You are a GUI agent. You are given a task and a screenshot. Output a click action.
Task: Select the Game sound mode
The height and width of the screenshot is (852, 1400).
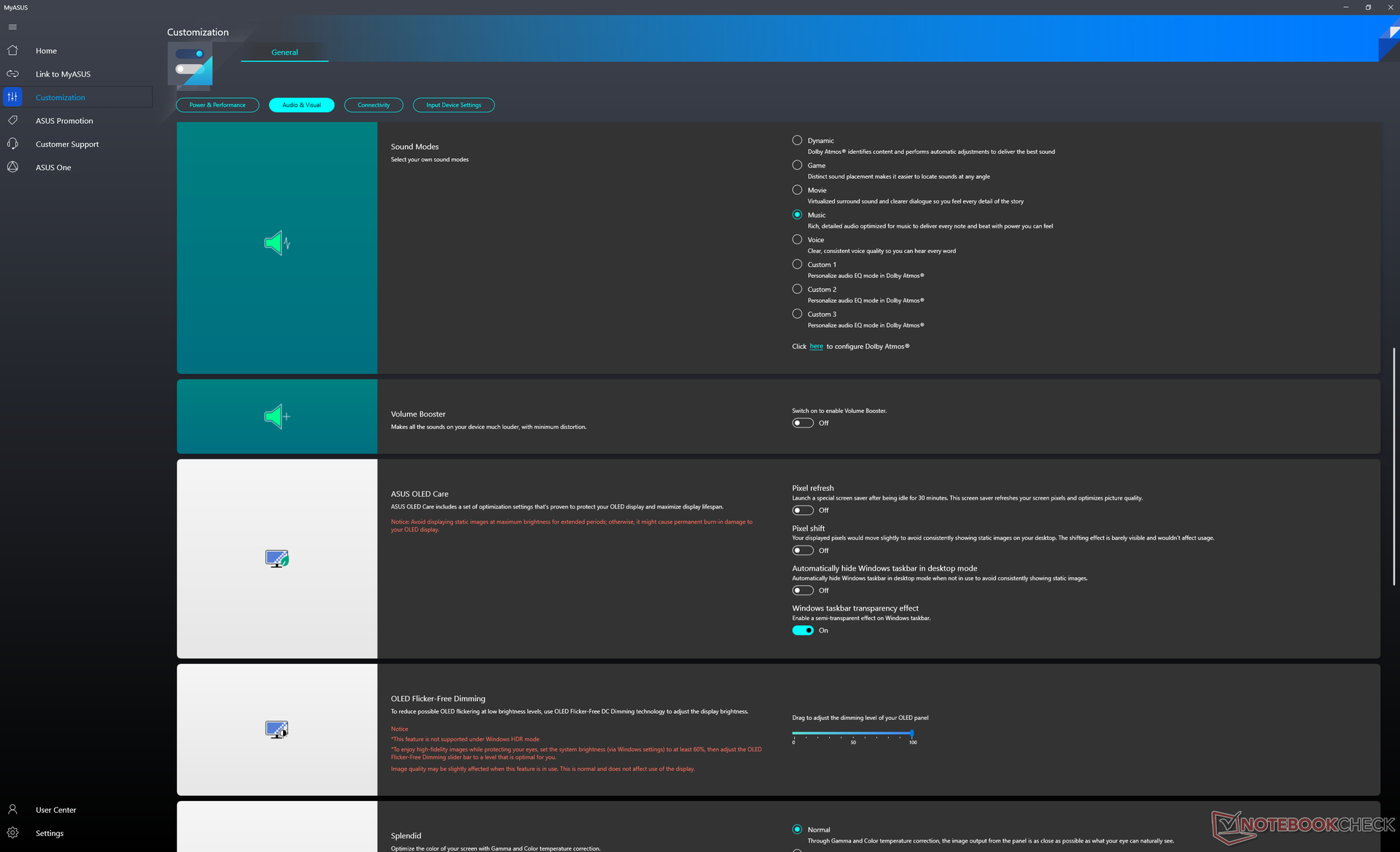(x=797, y=166)
